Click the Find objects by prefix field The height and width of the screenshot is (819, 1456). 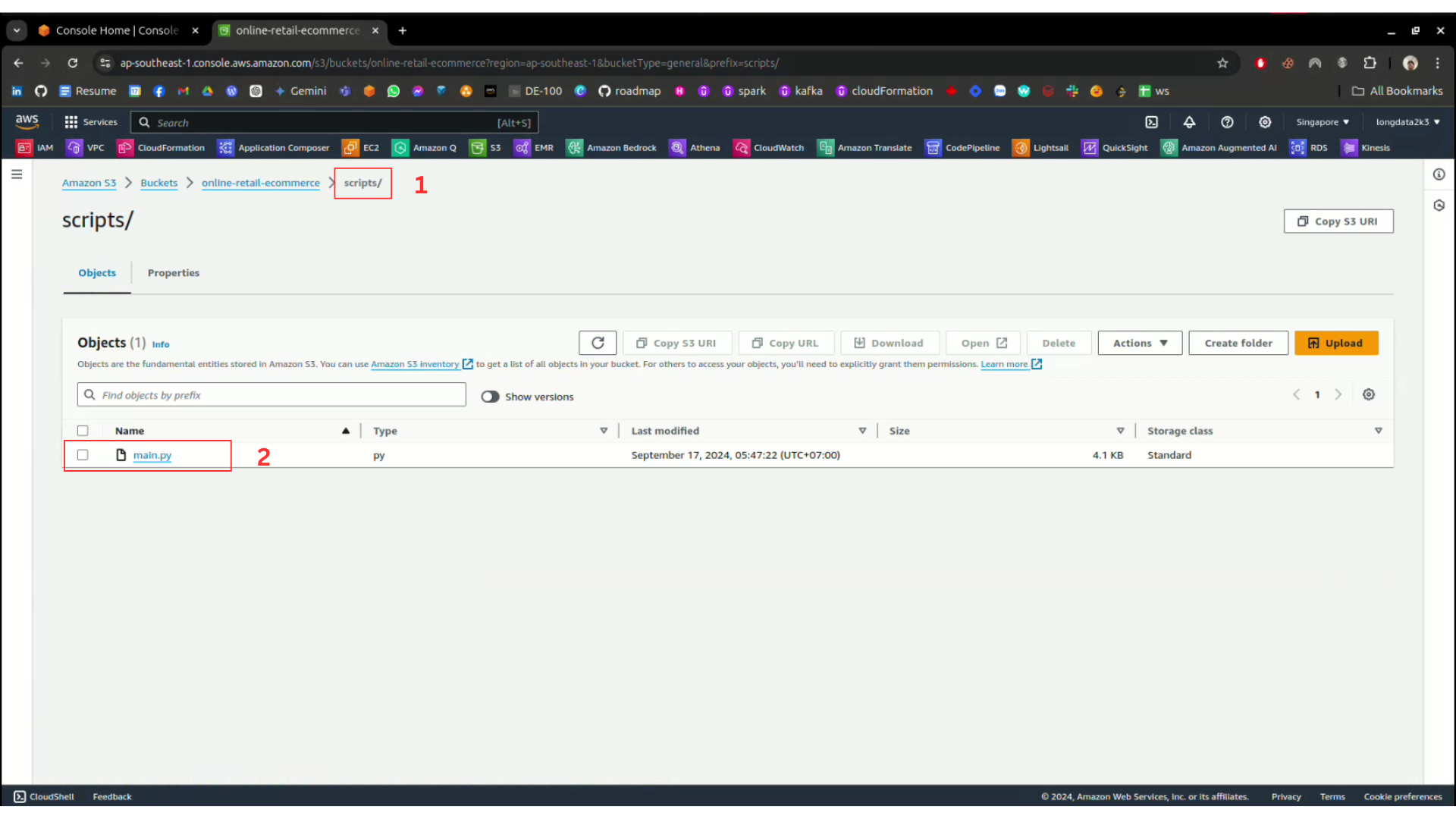point(271,395)
